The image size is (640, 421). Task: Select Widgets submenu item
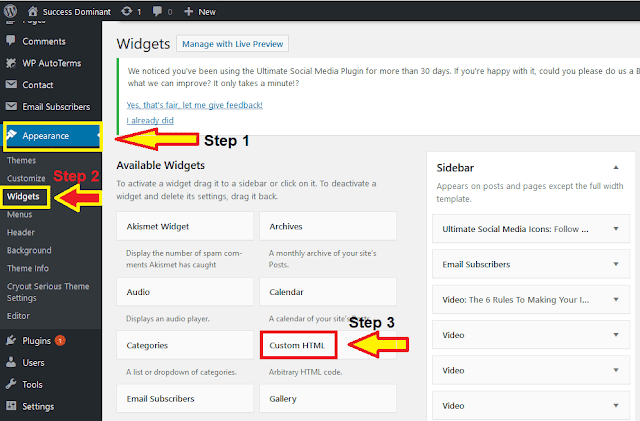click(23, 196)
